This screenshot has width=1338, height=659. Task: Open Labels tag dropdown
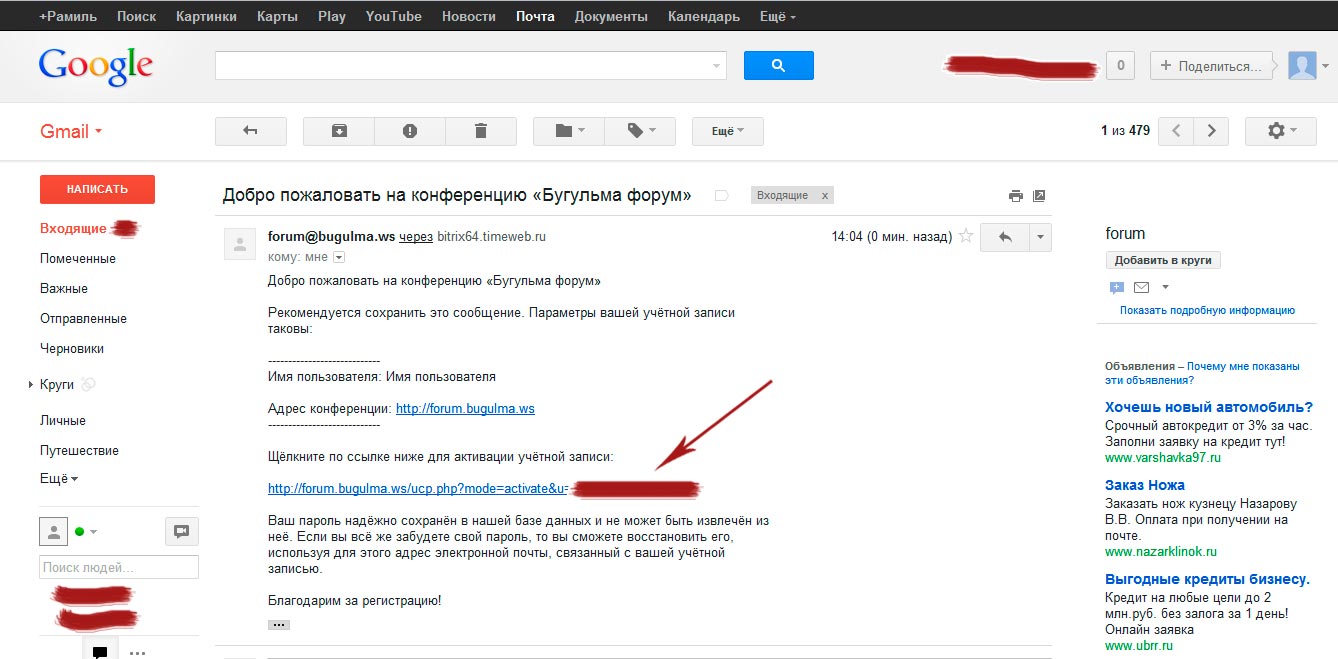(x=640, y=131)
